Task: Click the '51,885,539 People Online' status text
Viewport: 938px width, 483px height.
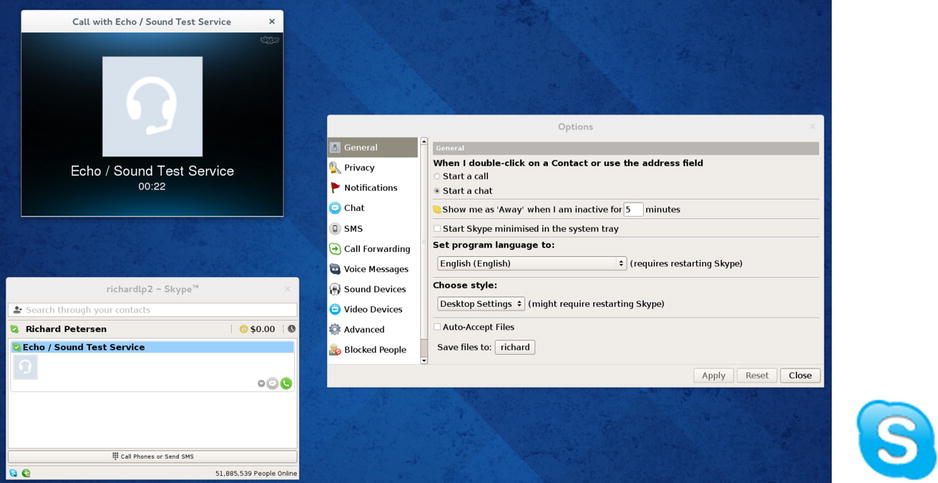Action: [x=256, y=473]
